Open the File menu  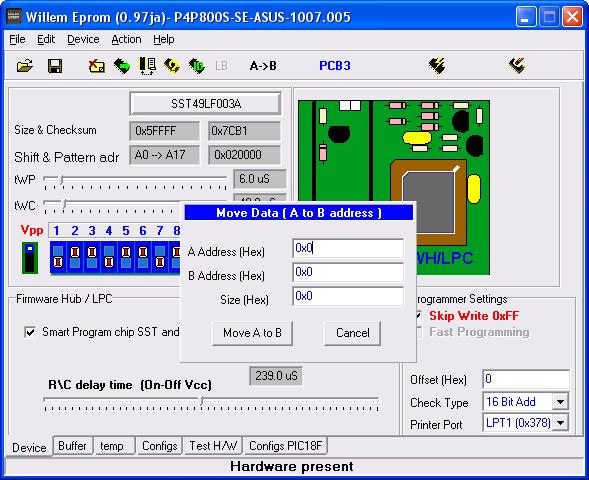click(x=17, y=39)
